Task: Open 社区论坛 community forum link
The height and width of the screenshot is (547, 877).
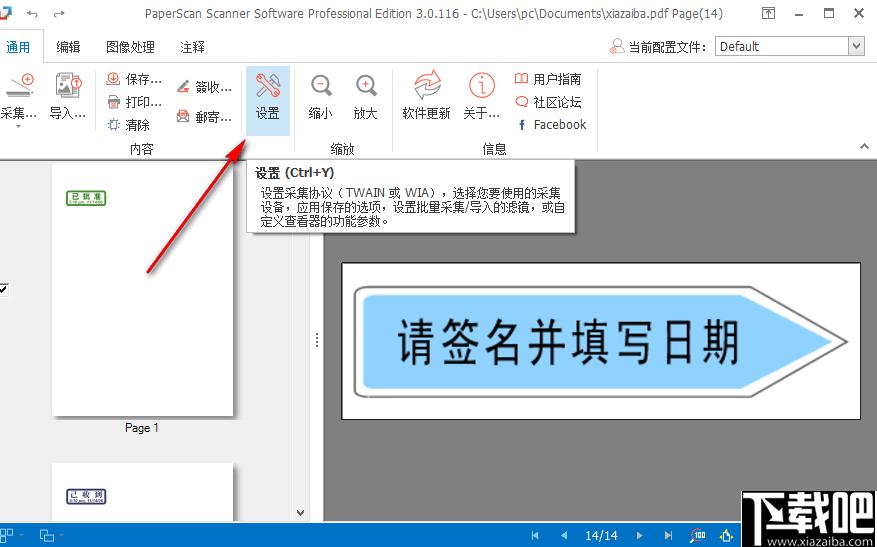Action: (548, 102)
